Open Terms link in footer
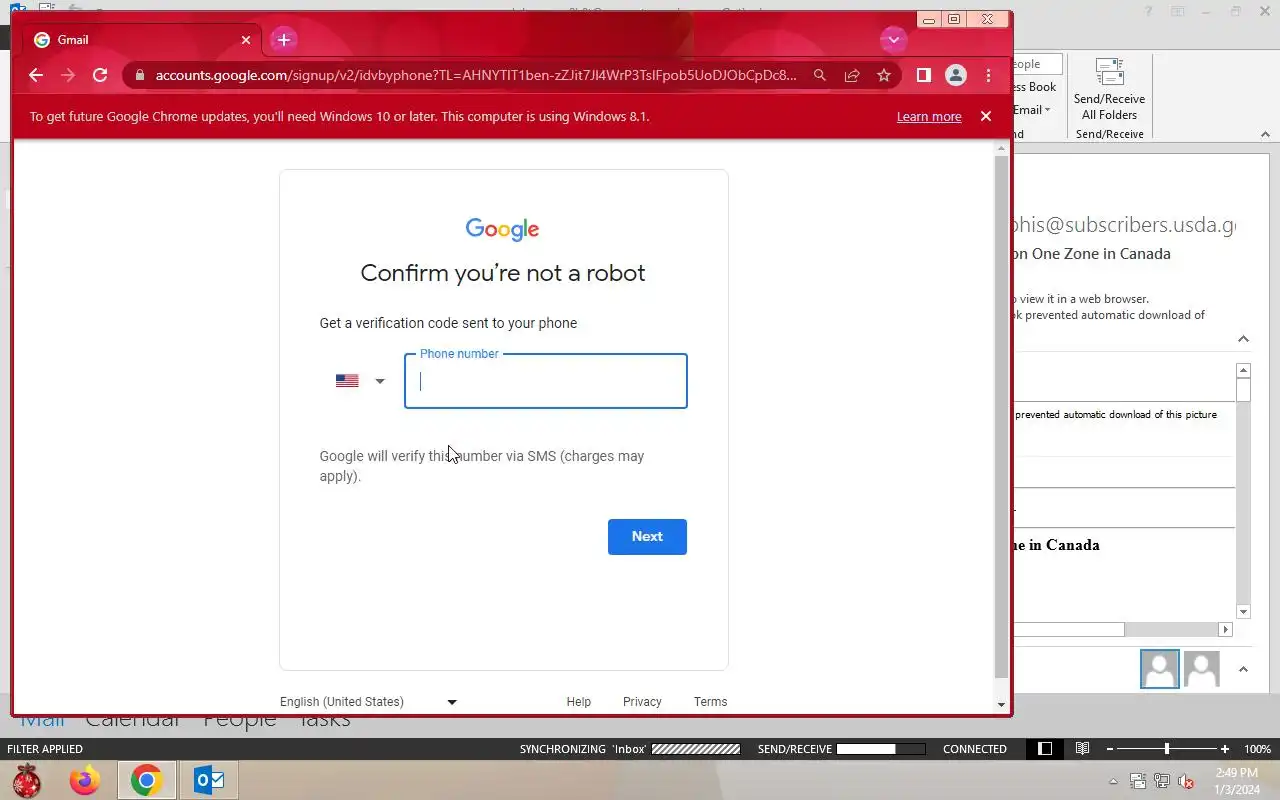Viewport: 1280px width, 800px height. pyautogui.click(x=711, y=702)
